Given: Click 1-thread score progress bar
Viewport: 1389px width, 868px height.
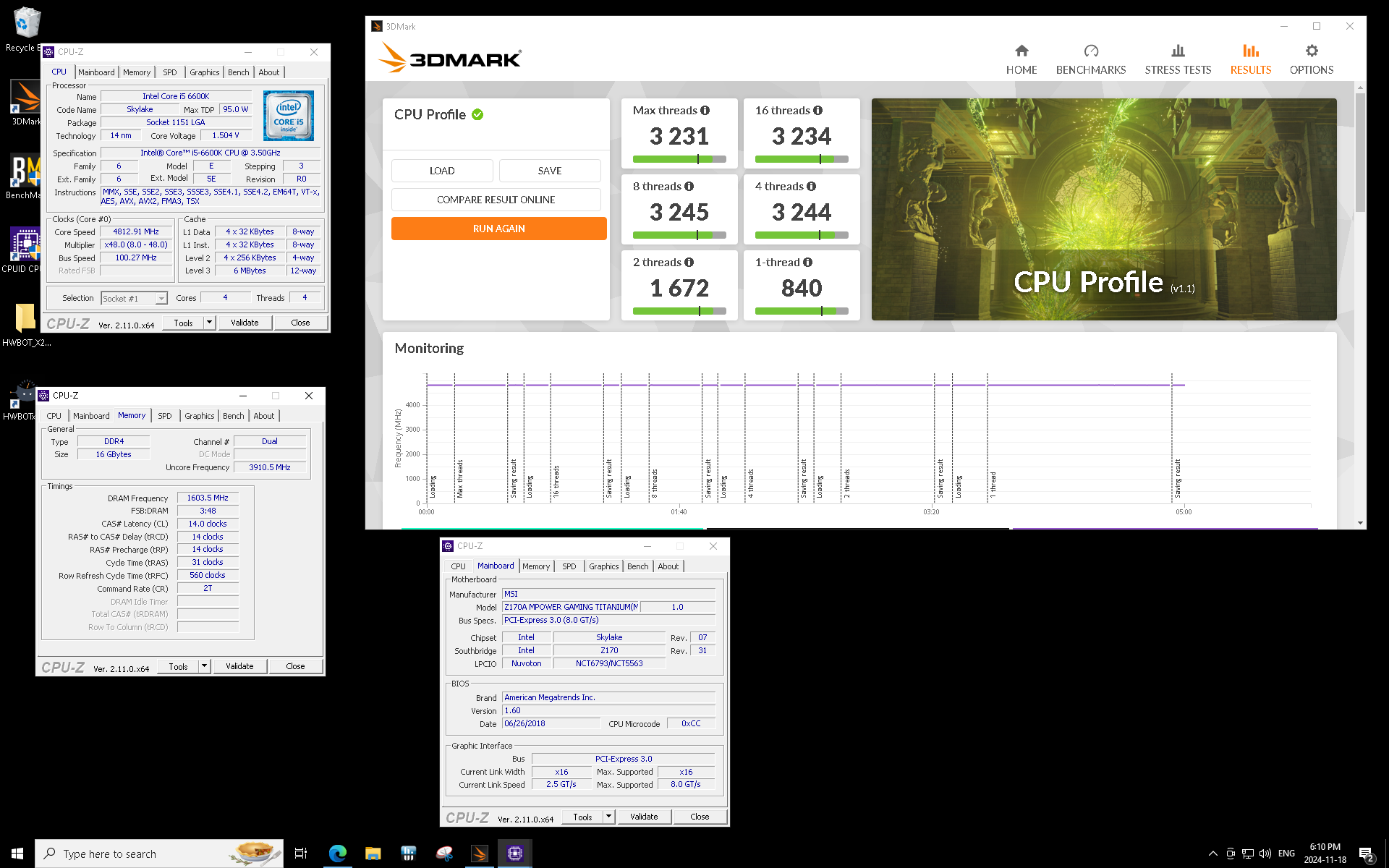Looking at the screenshot, I should [x=802, y=311].
